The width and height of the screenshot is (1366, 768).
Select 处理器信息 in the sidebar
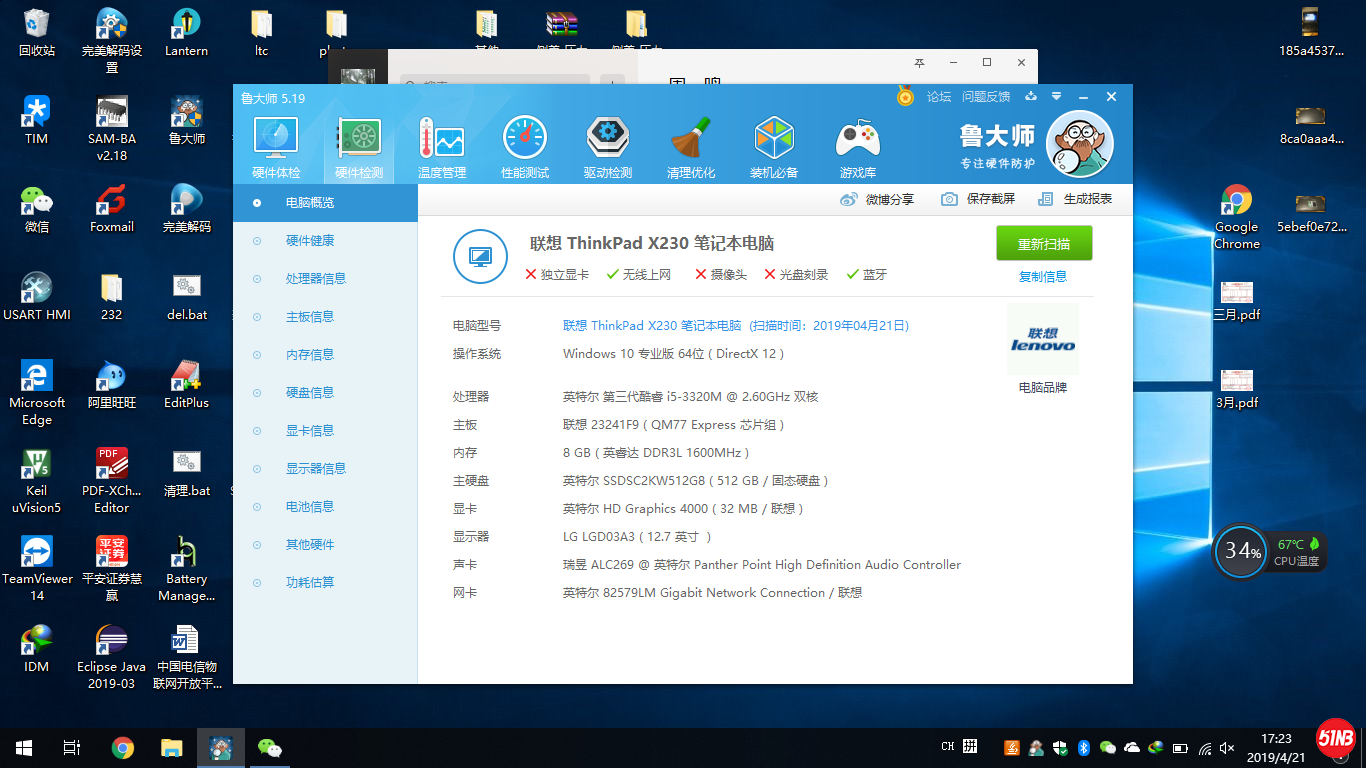tap(315, 279)
